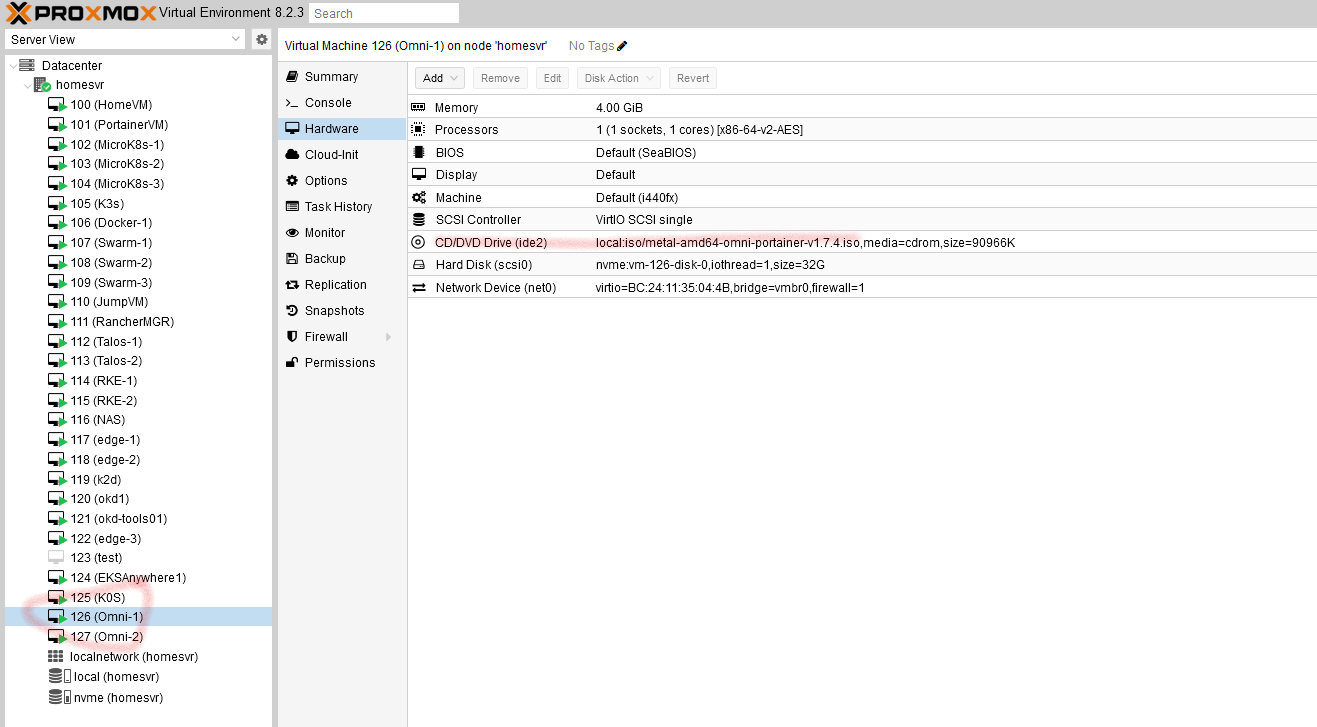The width and height of the screenshot is (1317, 727).
Task: Expand the Firewall submenu arrow
Action: click(388, 337)
